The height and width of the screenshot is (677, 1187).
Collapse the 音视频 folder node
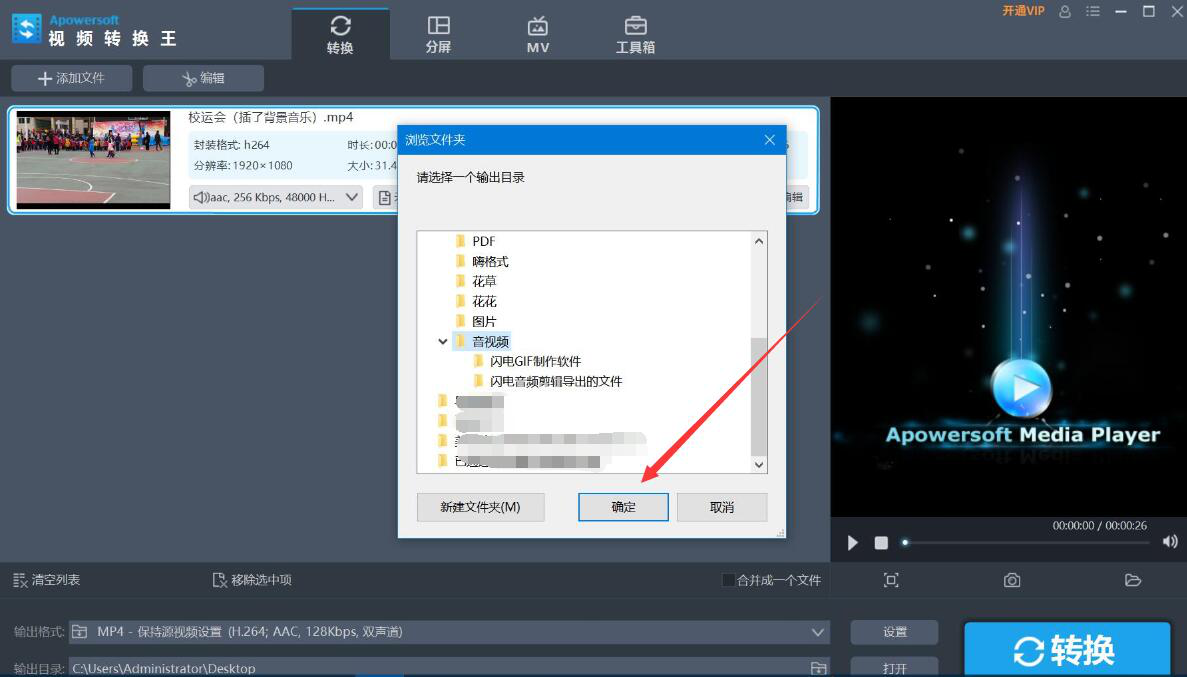click(443, 342)
